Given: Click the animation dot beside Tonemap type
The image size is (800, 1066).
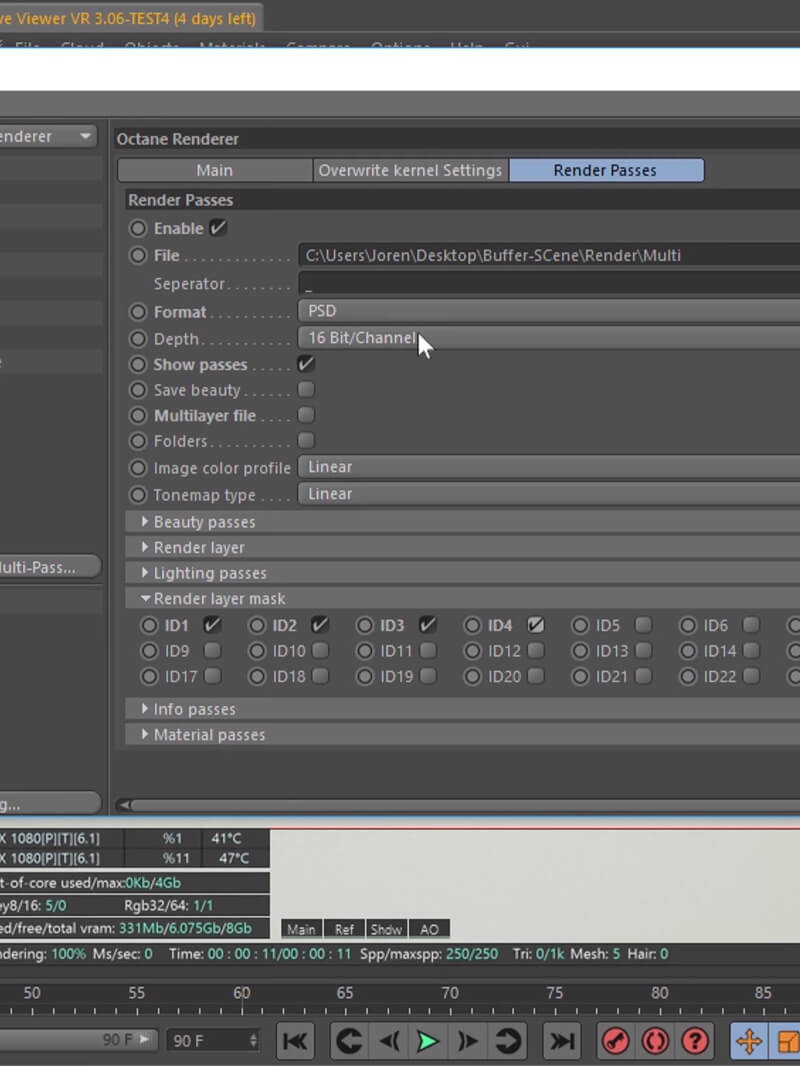Looking at the screenshot, I should click(x=138, y=495).
